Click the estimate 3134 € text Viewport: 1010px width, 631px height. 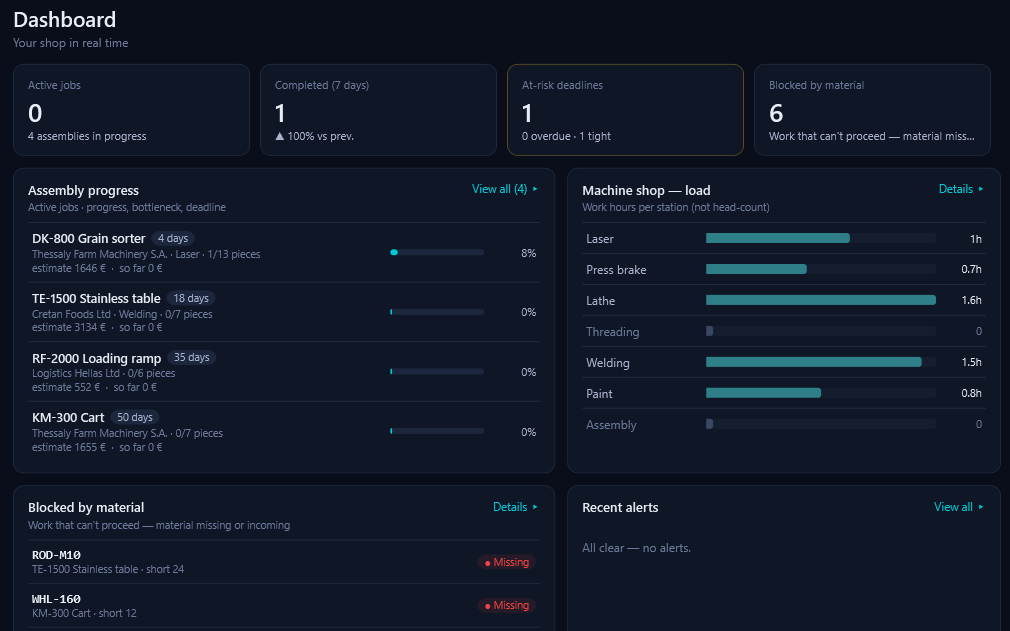coord(69,327)
